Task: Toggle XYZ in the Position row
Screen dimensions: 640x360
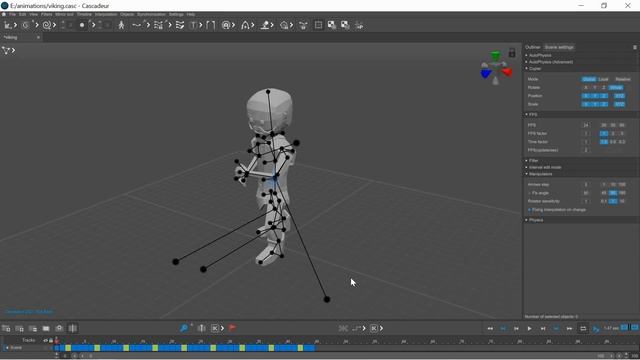Action: tap(620, 96)
